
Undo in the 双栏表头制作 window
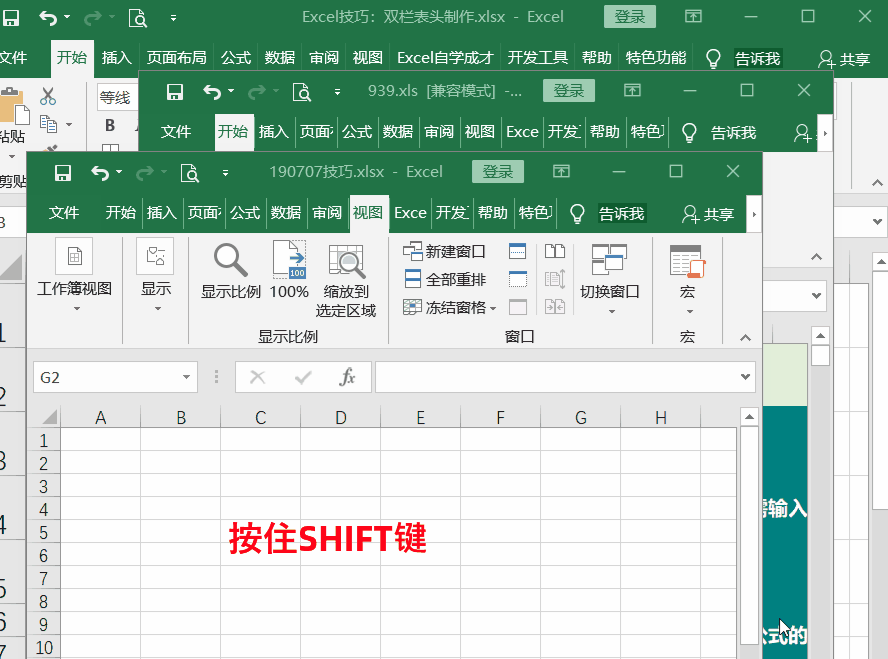point(48,18)
